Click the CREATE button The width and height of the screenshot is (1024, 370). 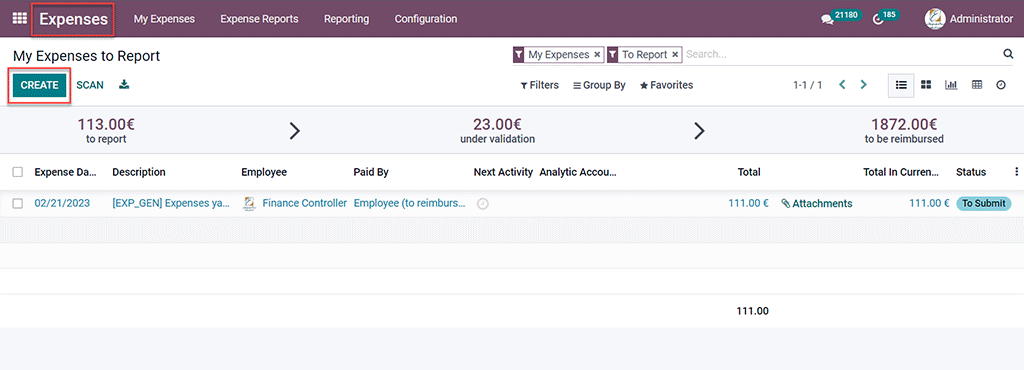39,85
